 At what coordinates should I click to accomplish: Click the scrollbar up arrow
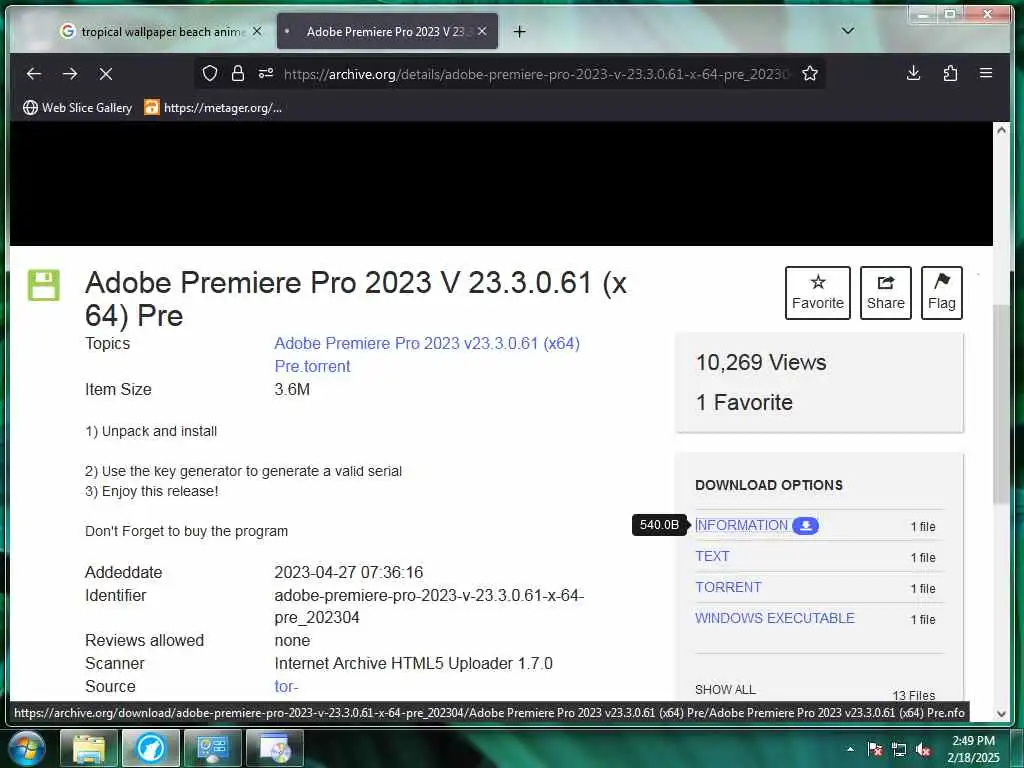click(1001, 130)
